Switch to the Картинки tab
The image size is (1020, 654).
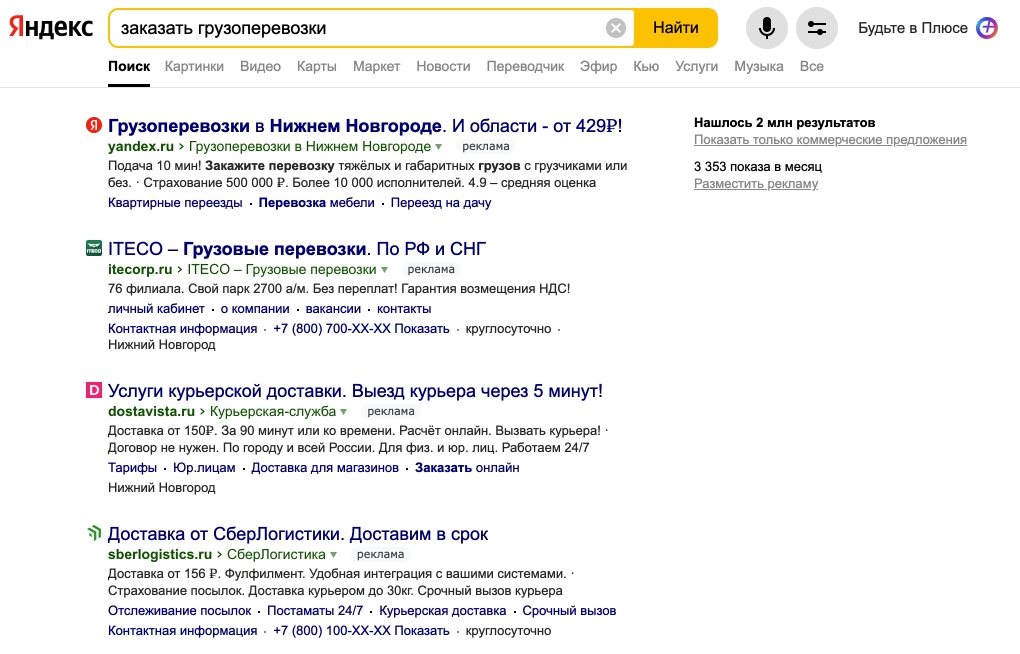pyautogui.click(x=194, y=66)
